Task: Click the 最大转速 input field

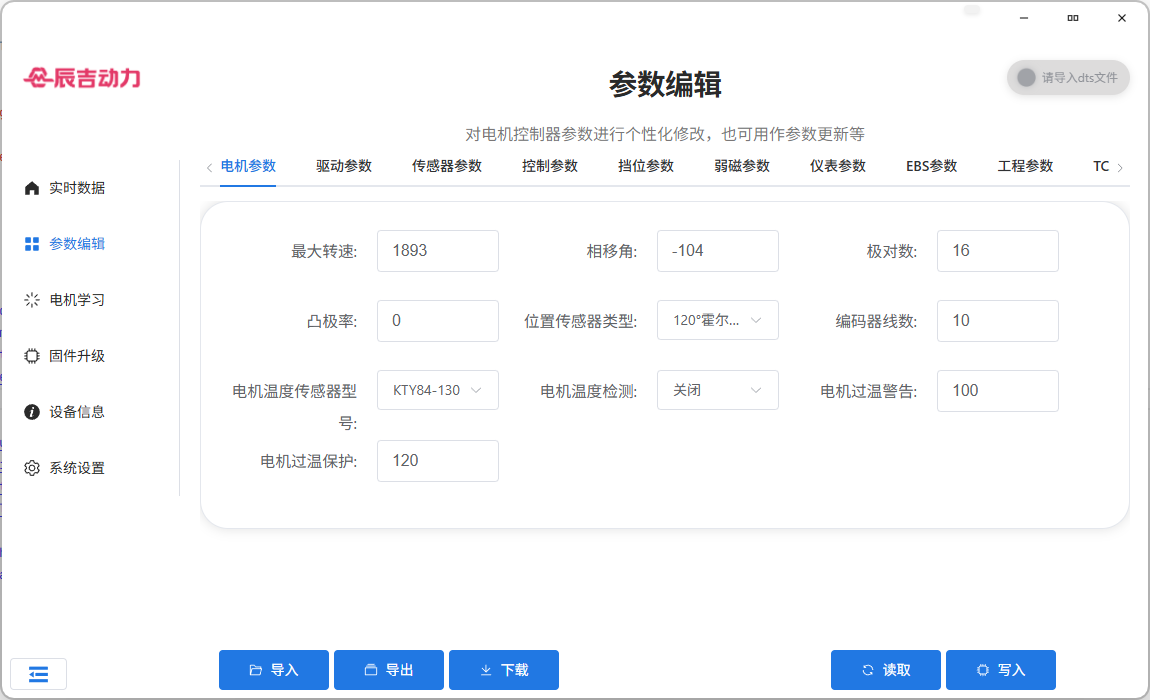Action: (x=437, y=251)
